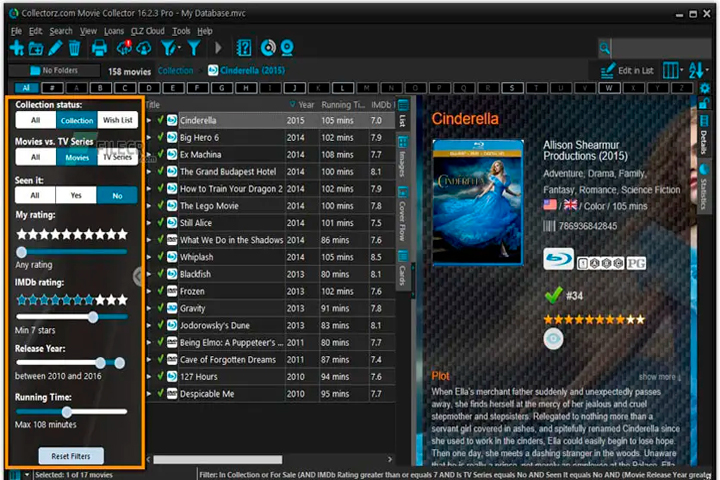720x480 pixels.
Task: Click the horizontal scrollbar under movie list
Action: [x=218, y=459]
